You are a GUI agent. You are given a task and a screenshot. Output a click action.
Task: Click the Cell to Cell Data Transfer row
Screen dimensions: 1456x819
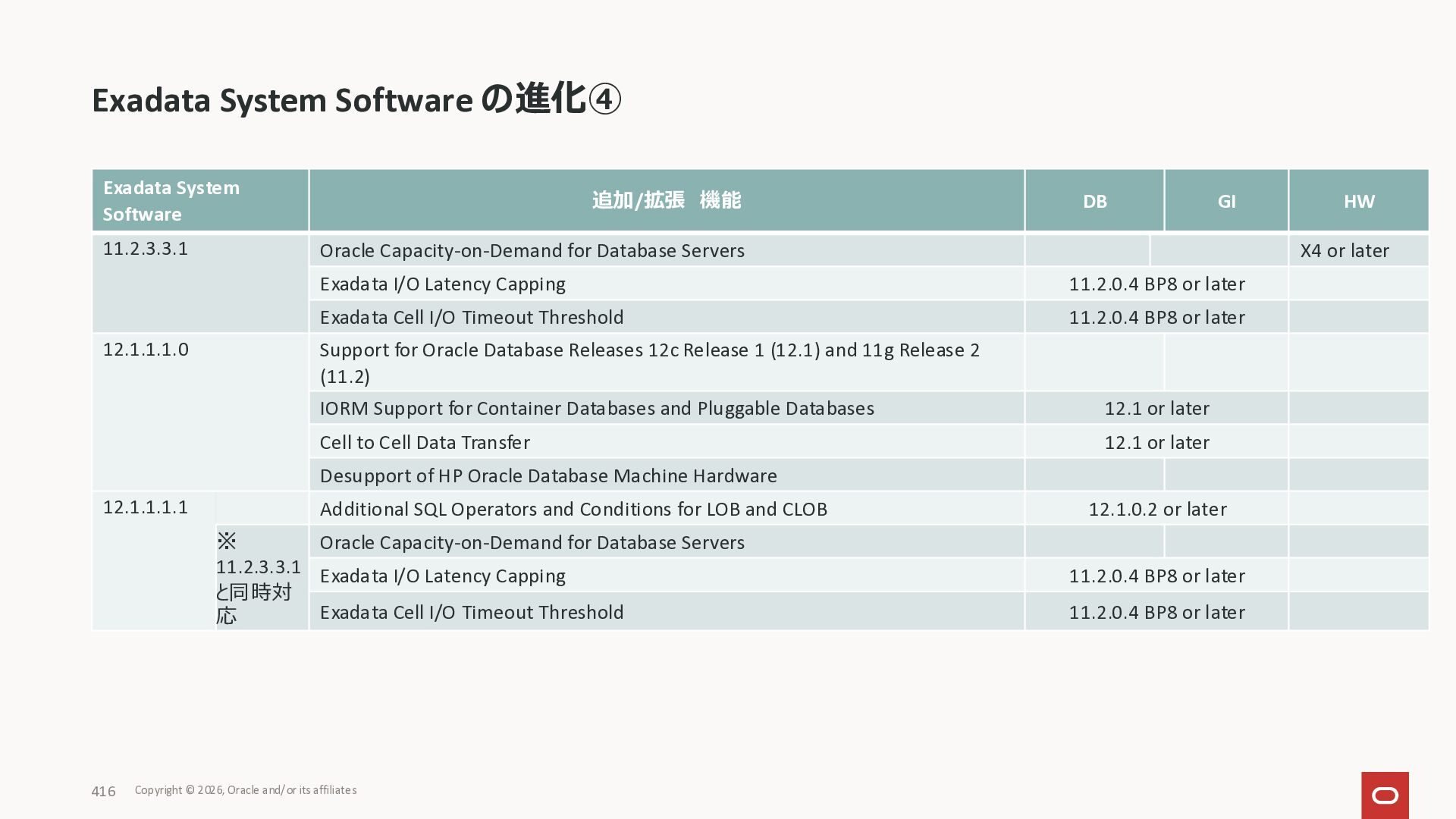pos(425,442)
